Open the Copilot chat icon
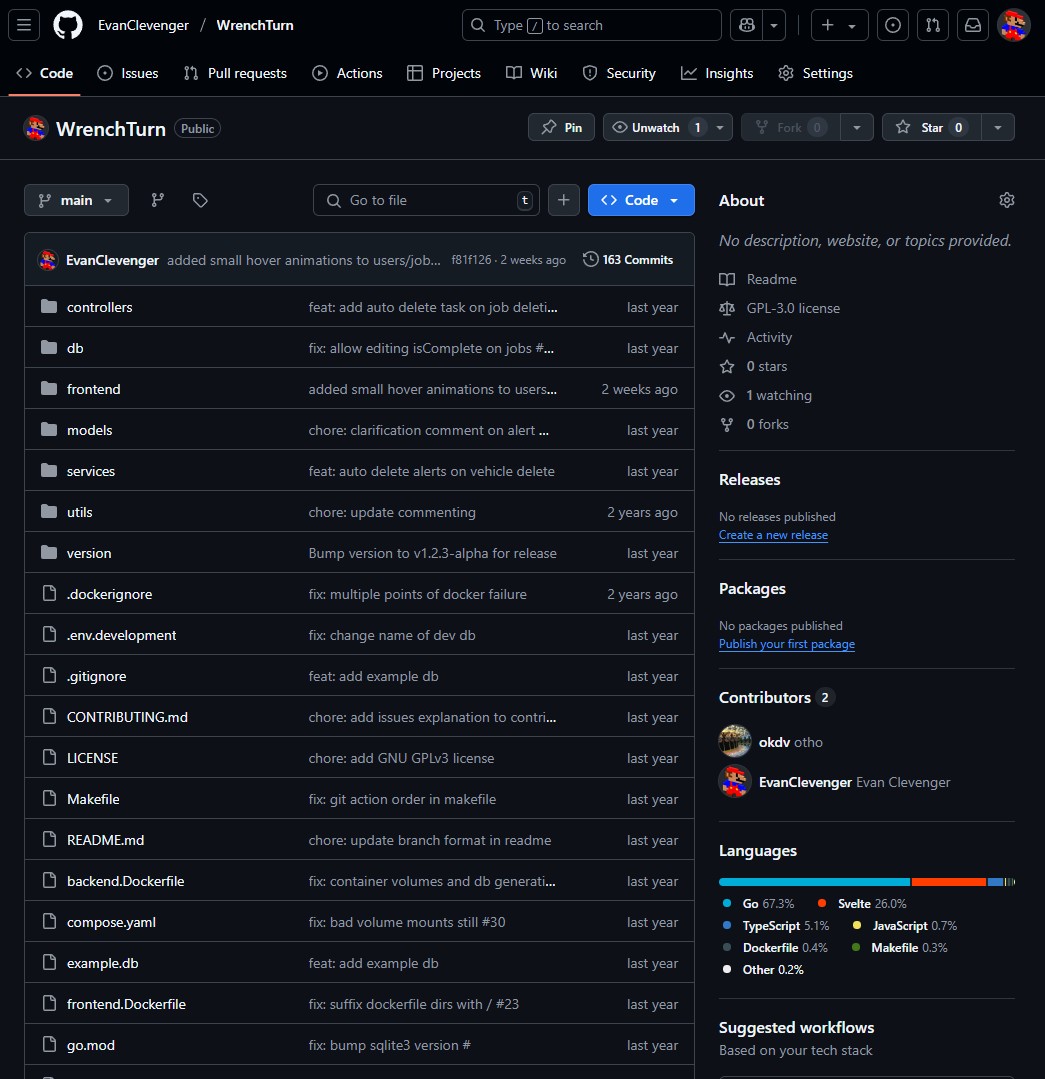 pyautogui.click(x=745, y=25)
